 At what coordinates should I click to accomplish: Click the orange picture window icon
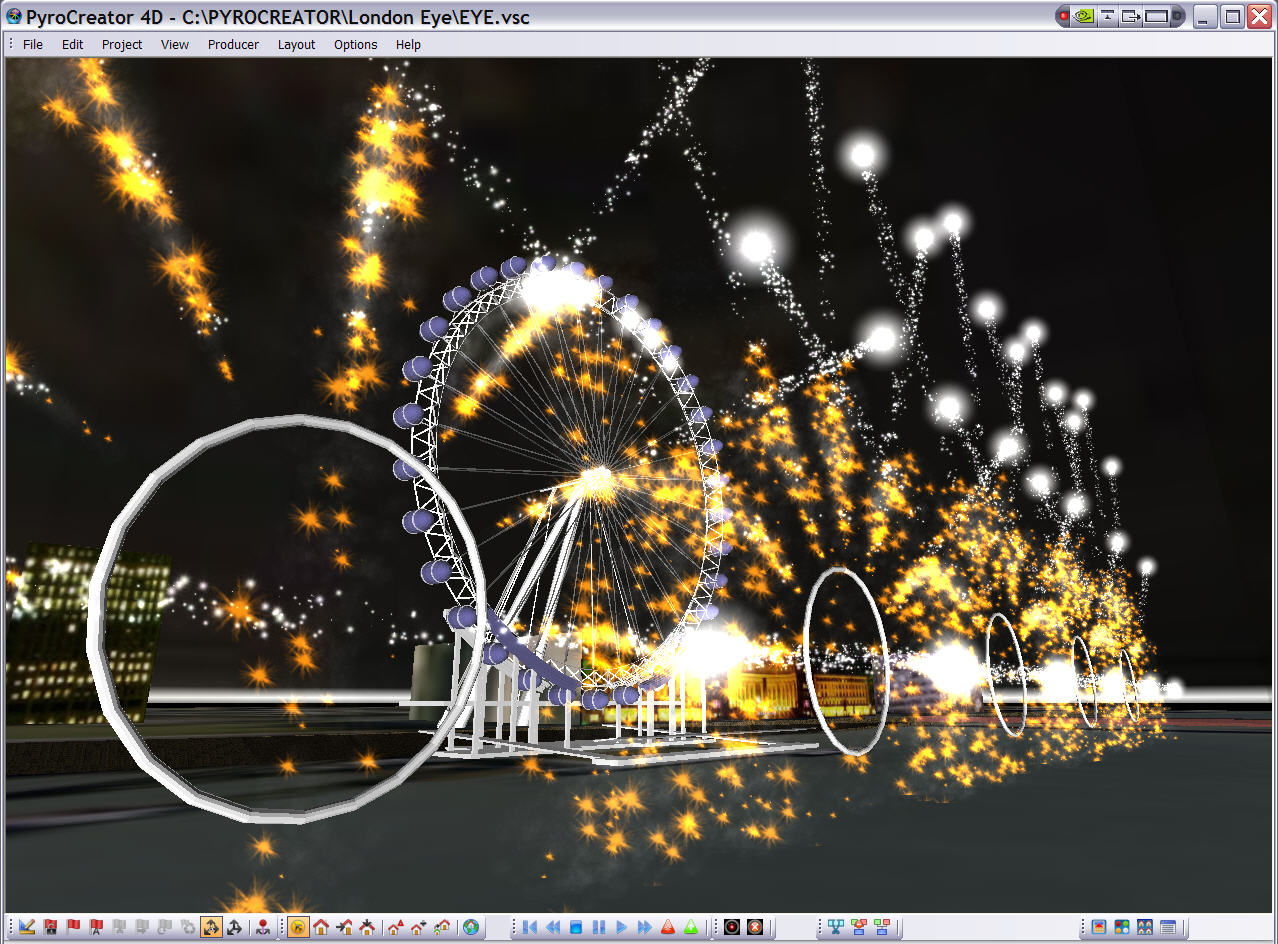click(1099, 927)
